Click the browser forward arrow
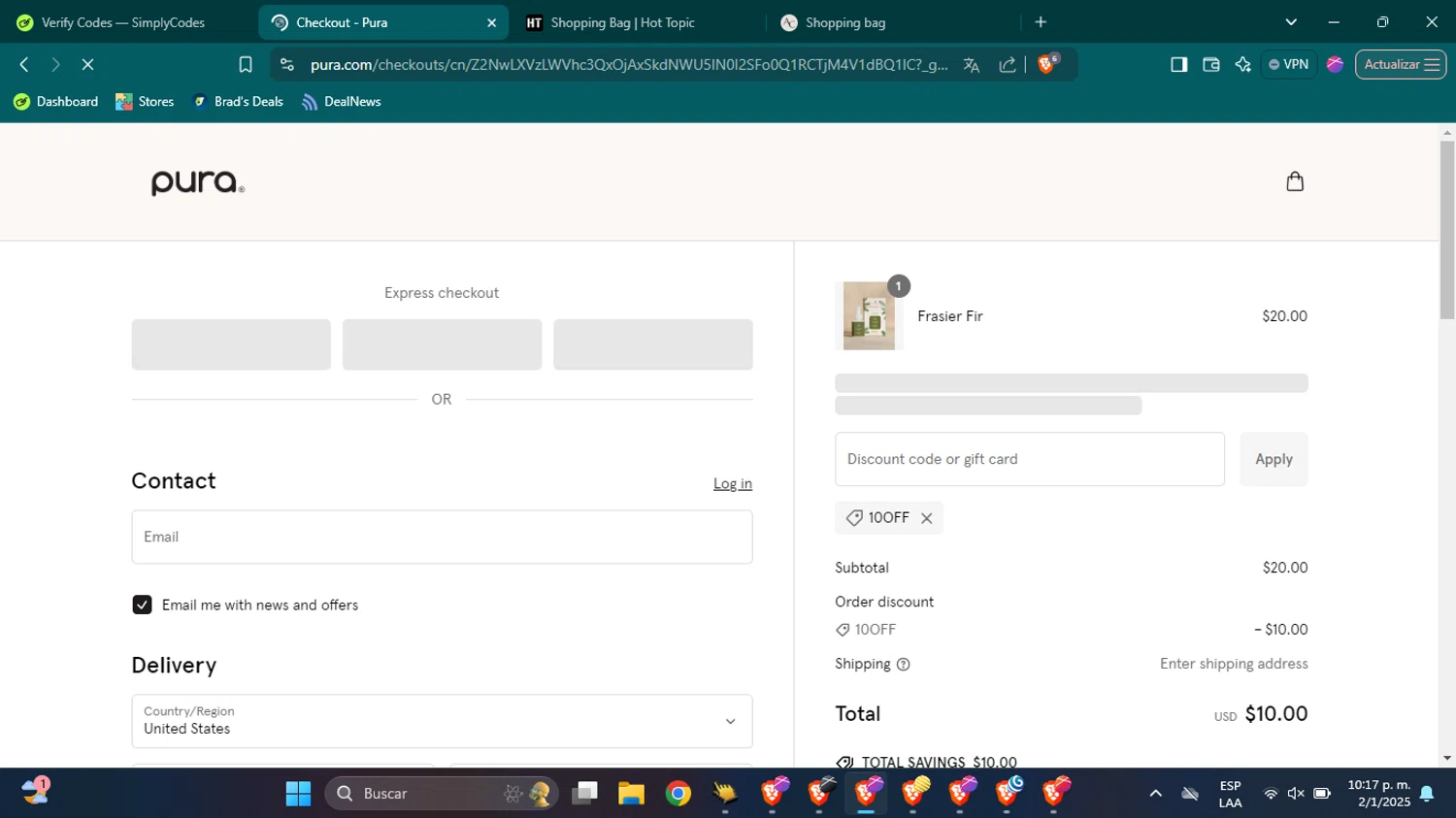This screenshot has height=818, width=1456. [x=55, y=64]
